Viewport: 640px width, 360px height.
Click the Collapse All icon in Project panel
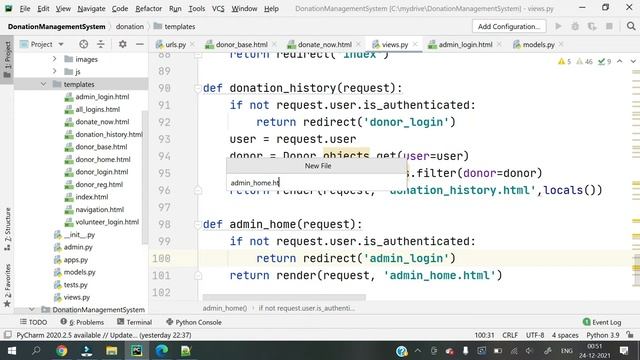[101, 44]
